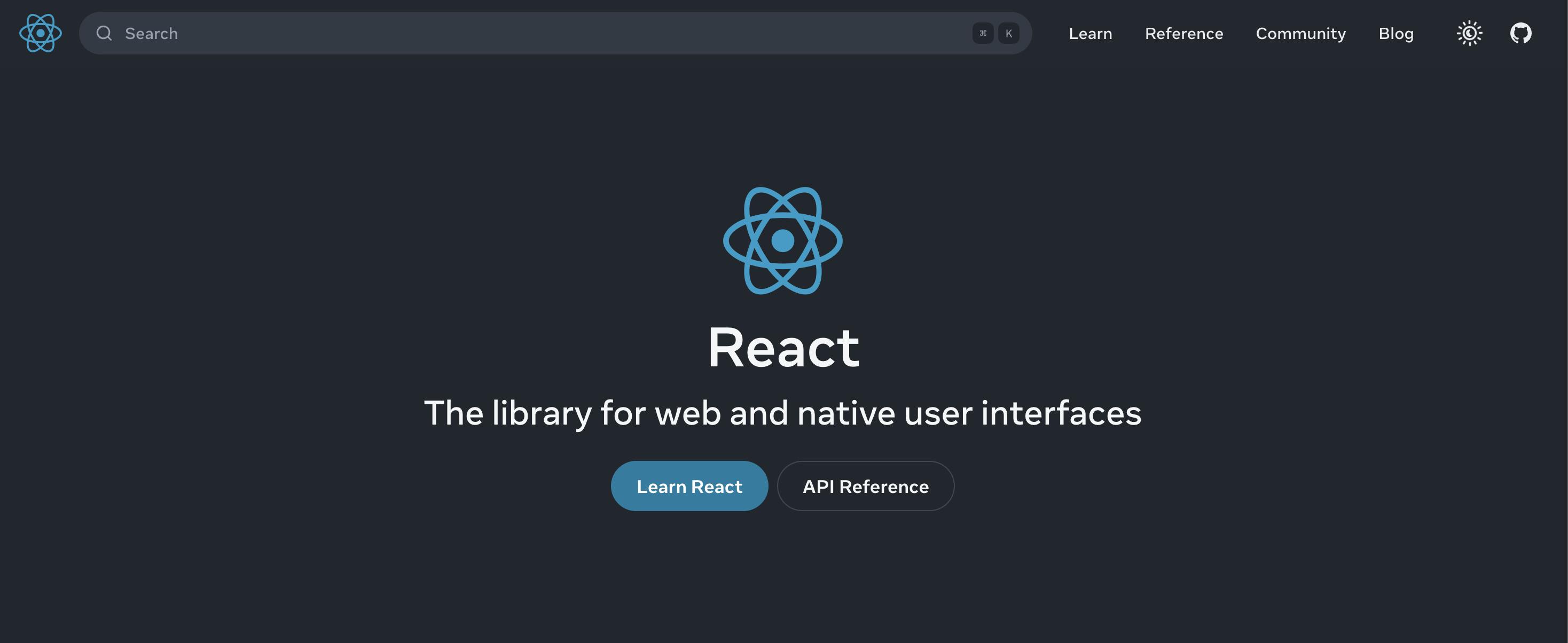Image resolution: width=1568 pixels, height=643 pixels.
Task: Click the K key badge in the search bar
Action: tap(1009, 34)
